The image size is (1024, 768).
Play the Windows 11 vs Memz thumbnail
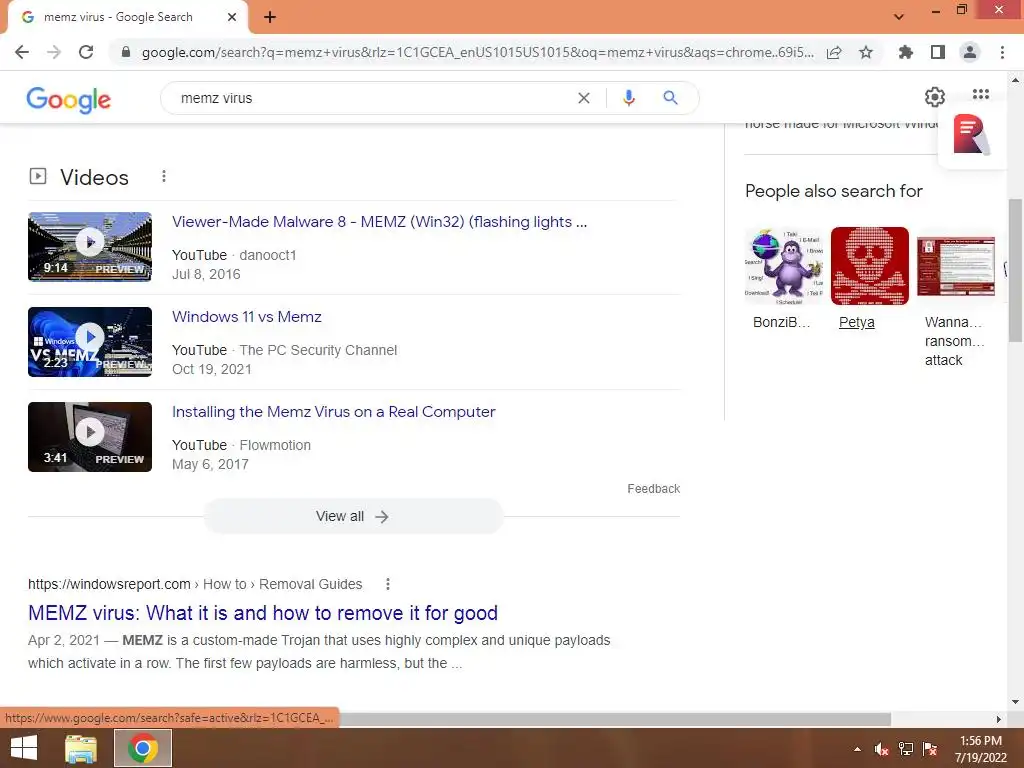[90, 342]
